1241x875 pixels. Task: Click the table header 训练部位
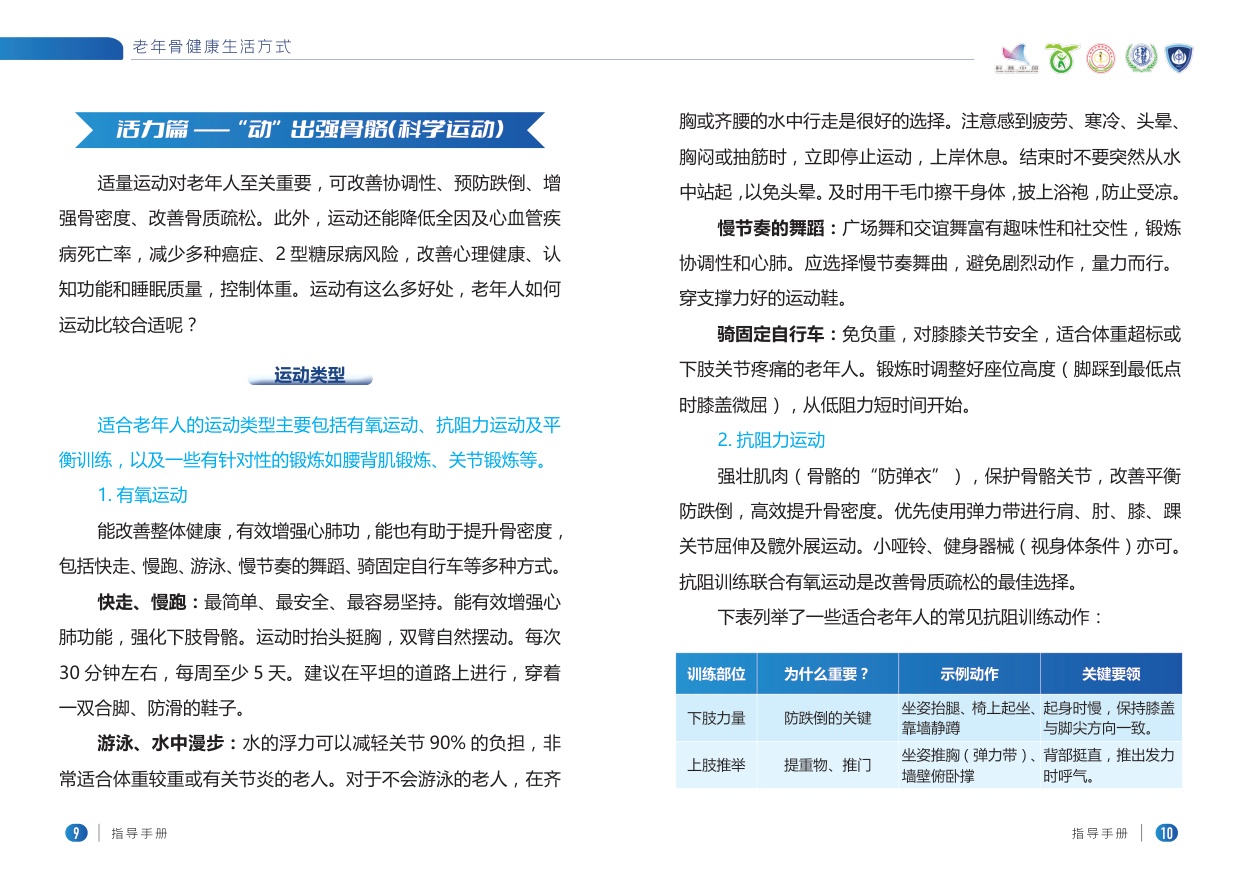pos(717,674)
